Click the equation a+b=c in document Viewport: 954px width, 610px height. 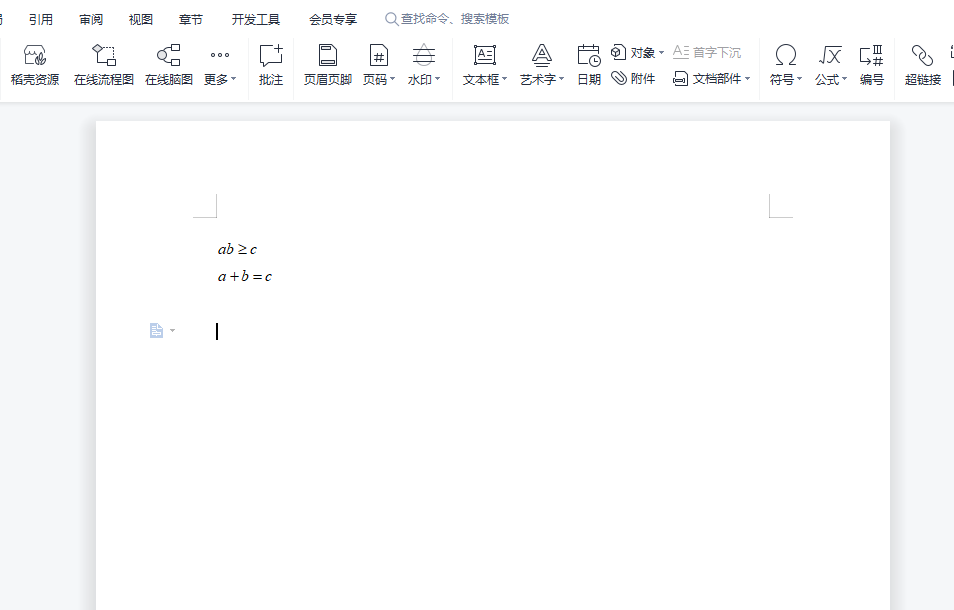click(245, 277)
